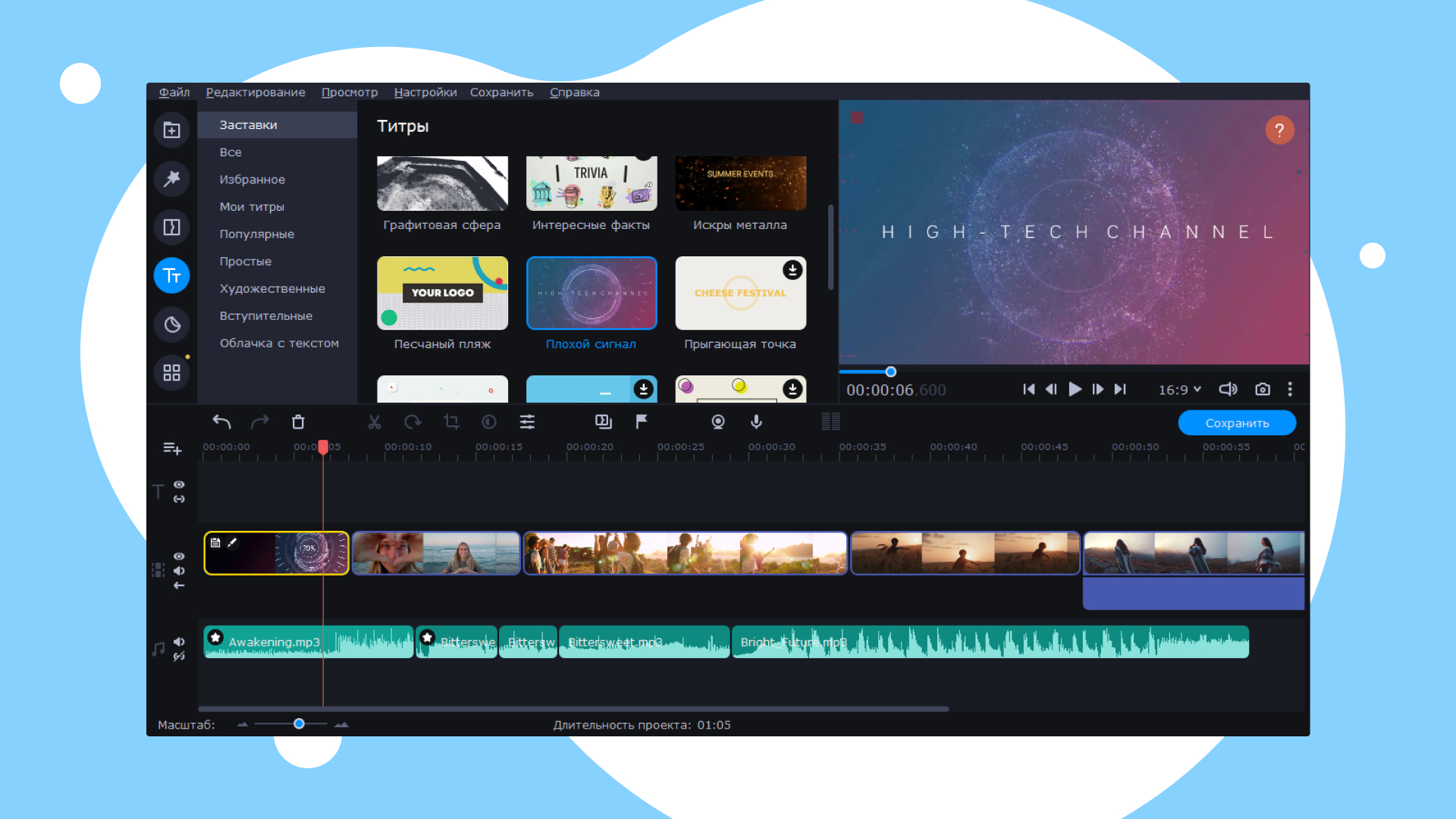Step forward one frame
The height and width of the screenshot is (819, 1456).
[1097, 389]
